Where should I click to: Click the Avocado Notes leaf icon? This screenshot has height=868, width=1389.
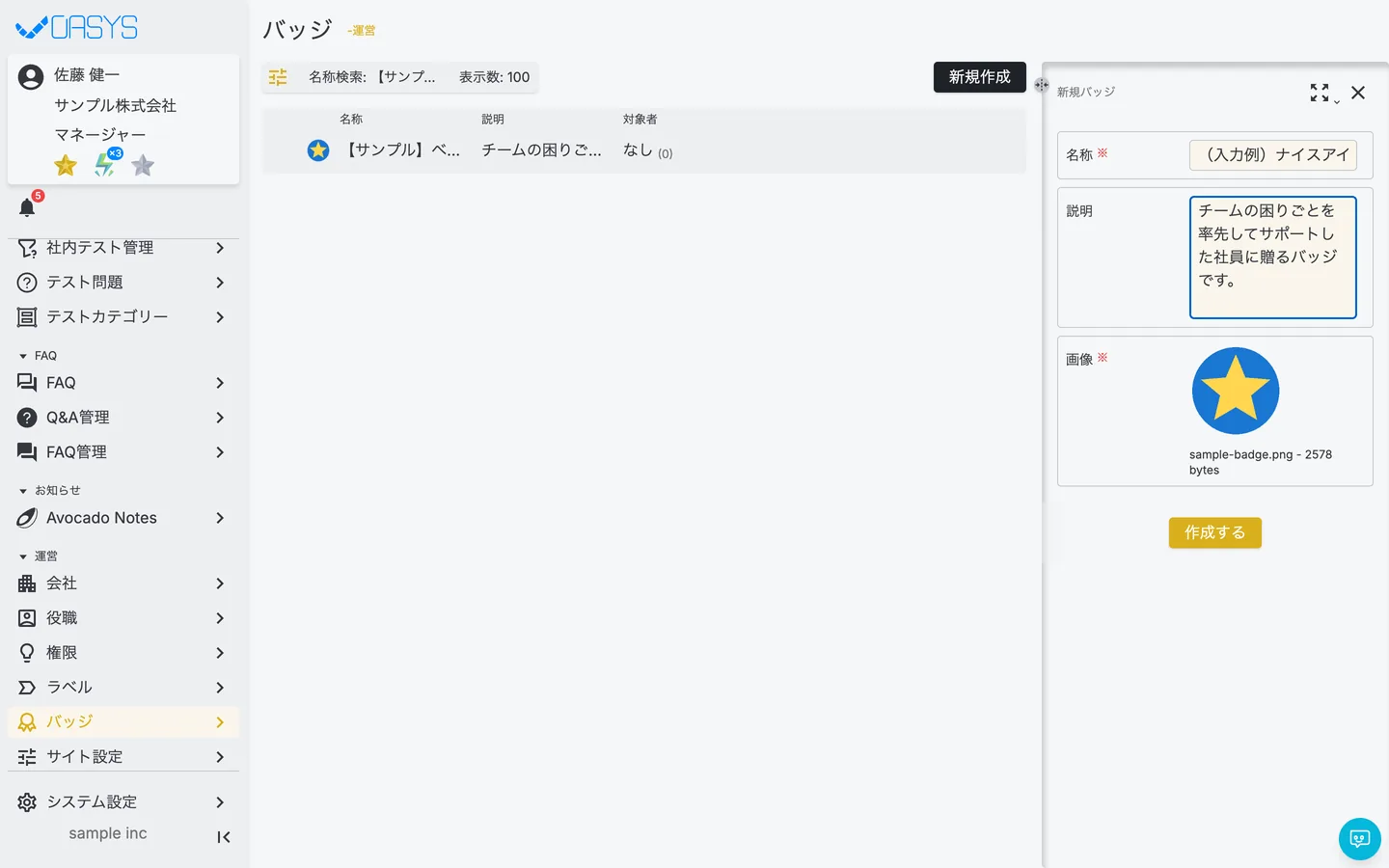pos(27,518)
